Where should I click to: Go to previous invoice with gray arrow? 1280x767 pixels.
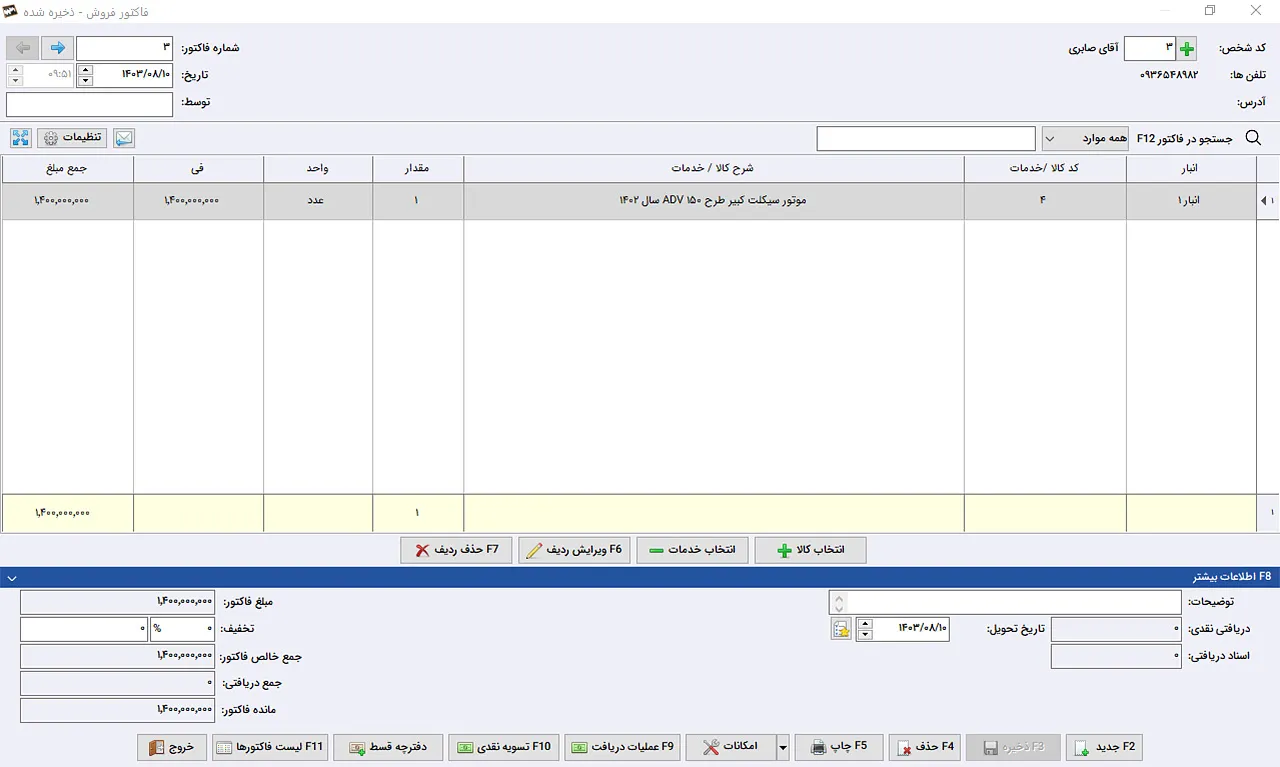tap(23, 48)
